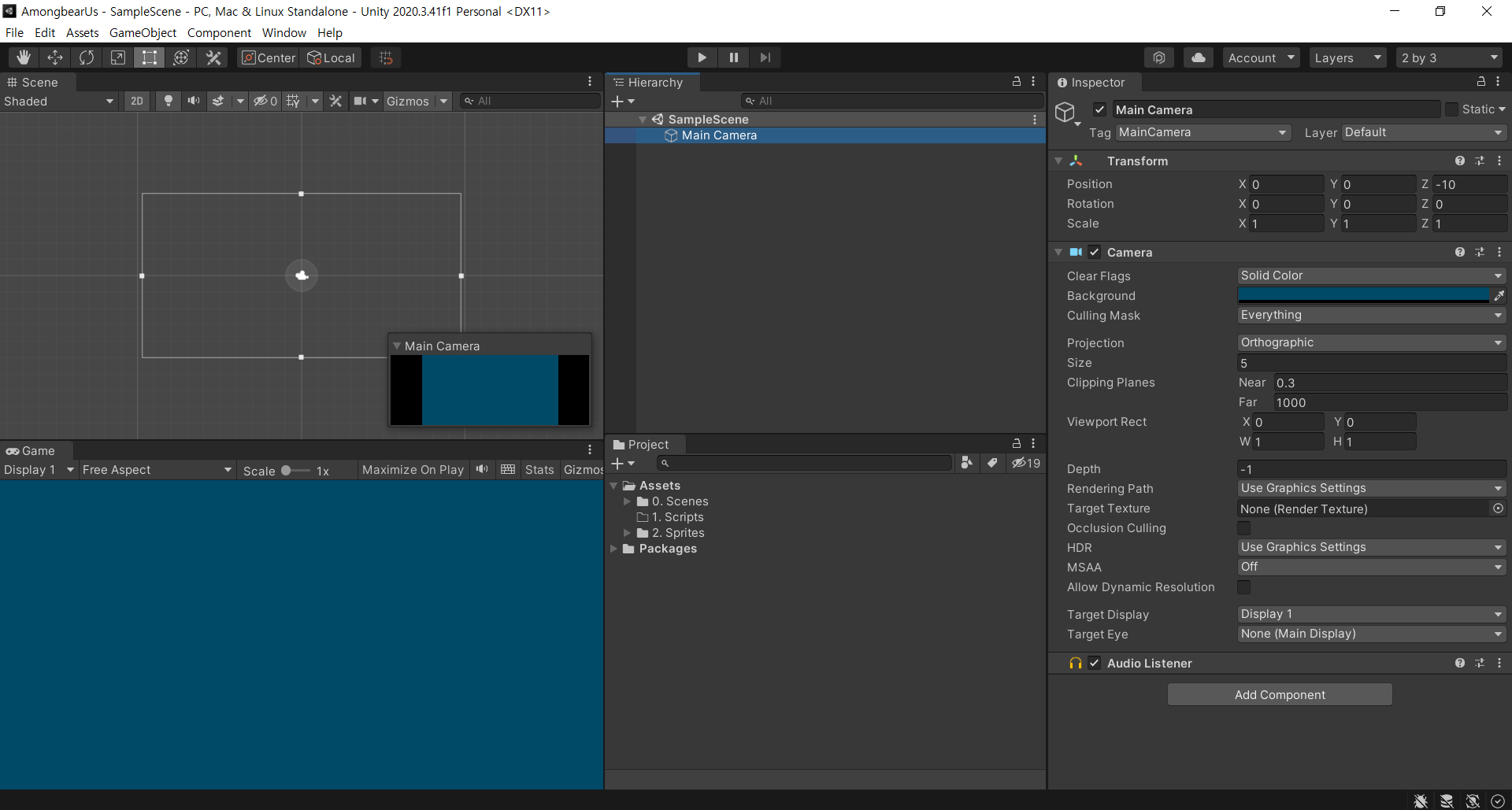The image size is (1512, 810).
Task: Select the Move tool
Action: [x=55, y=57]
